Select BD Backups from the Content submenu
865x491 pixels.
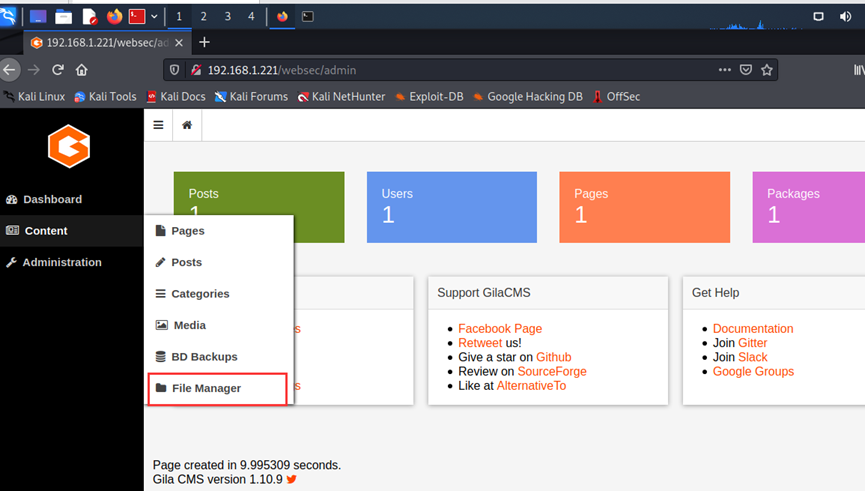pos(219,356)
